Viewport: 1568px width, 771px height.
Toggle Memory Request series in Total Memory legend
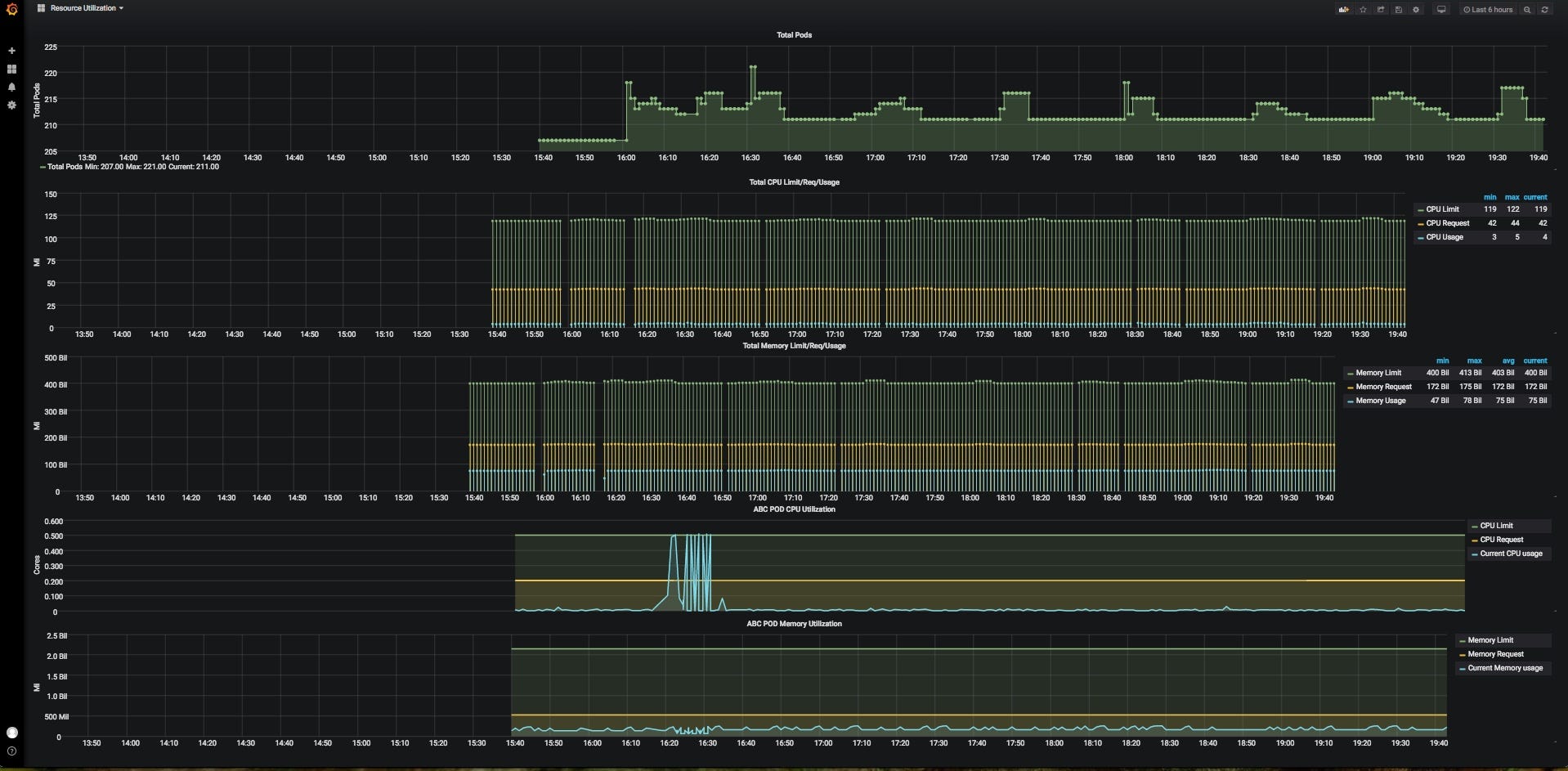1383,387
